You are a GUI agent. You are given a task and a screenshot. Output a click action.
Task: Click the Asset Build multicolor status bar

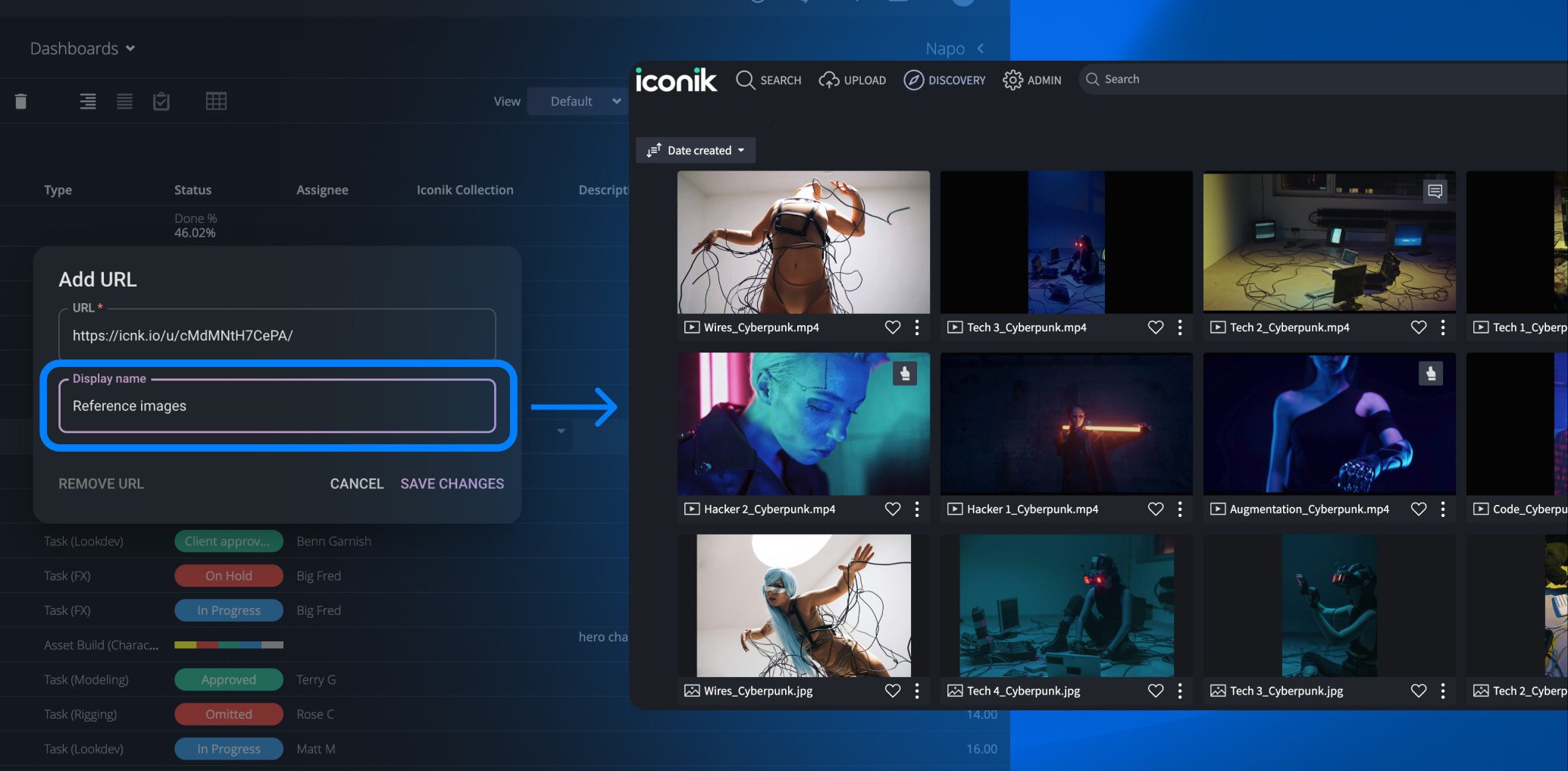(x=229, y=645)
